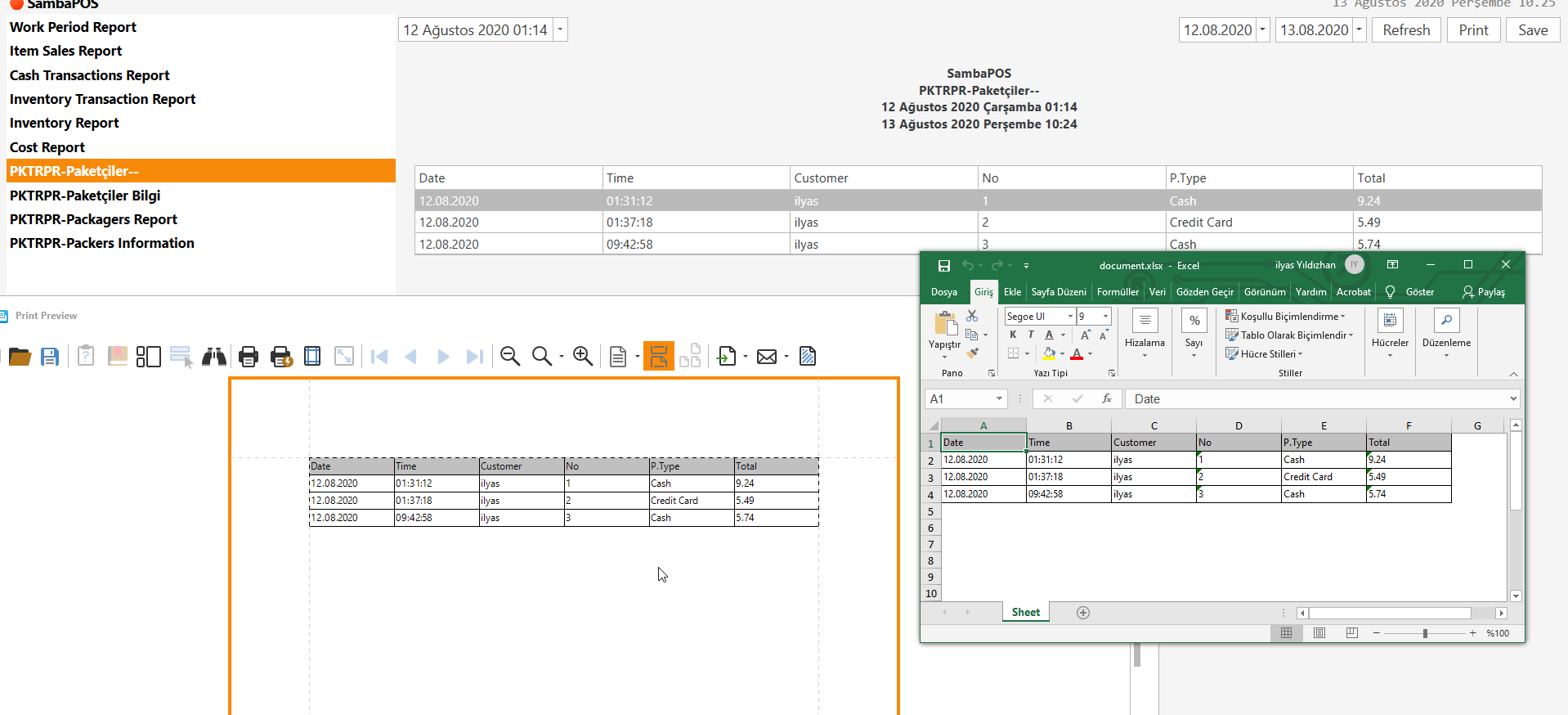Increase font size in Excel ribbon
1568x715 pixels.
pyautogui.click(x=1085, y=335)
